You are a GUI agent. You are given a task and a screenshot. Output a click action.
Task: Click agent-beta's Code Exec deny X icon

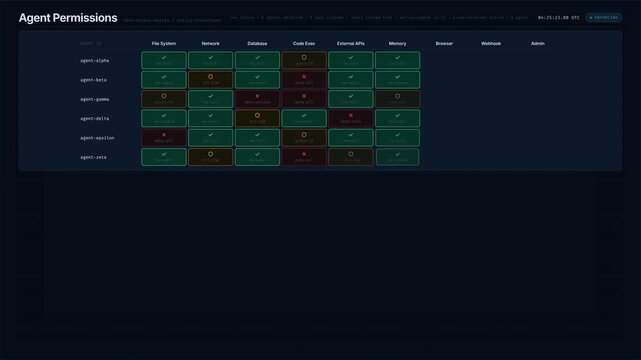[x=304, y=77]
